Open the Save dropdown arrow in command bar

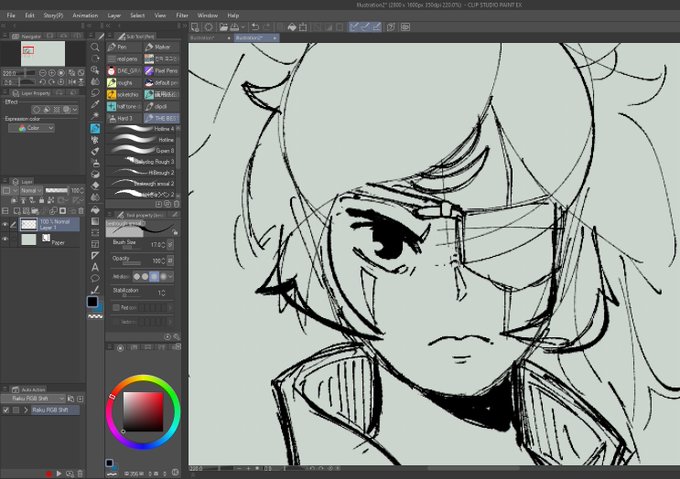(x=242, y=27)
